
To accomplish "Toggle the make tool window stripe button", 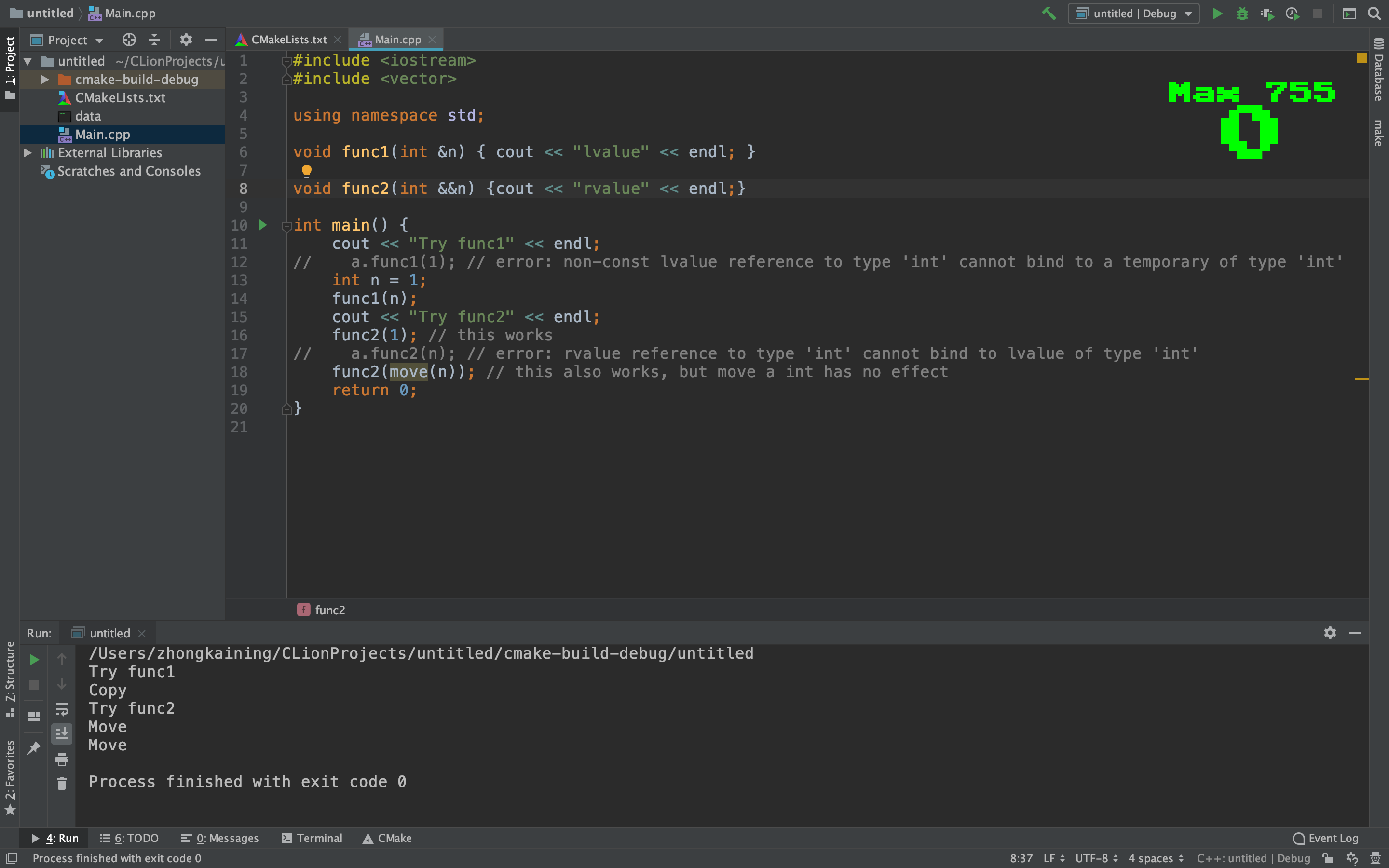I will [1379, 133].
